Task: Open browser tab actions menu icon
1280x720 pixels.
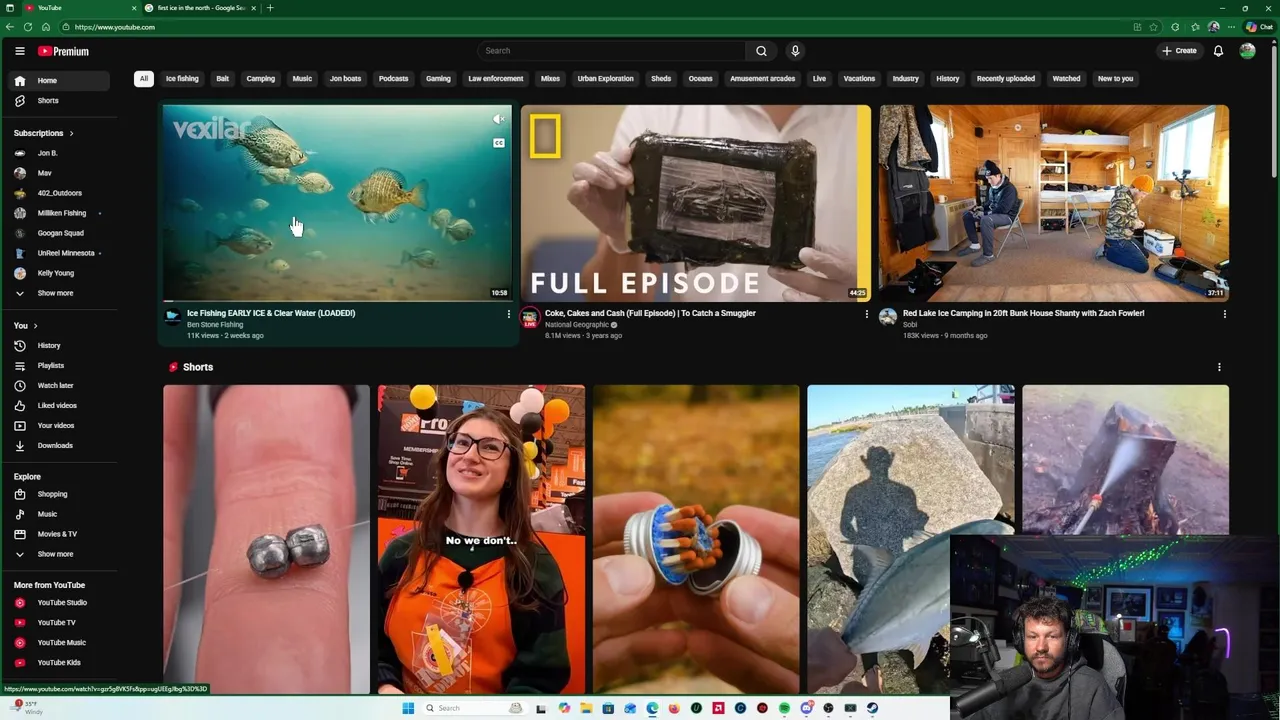Action: click(x=10, y=8)
